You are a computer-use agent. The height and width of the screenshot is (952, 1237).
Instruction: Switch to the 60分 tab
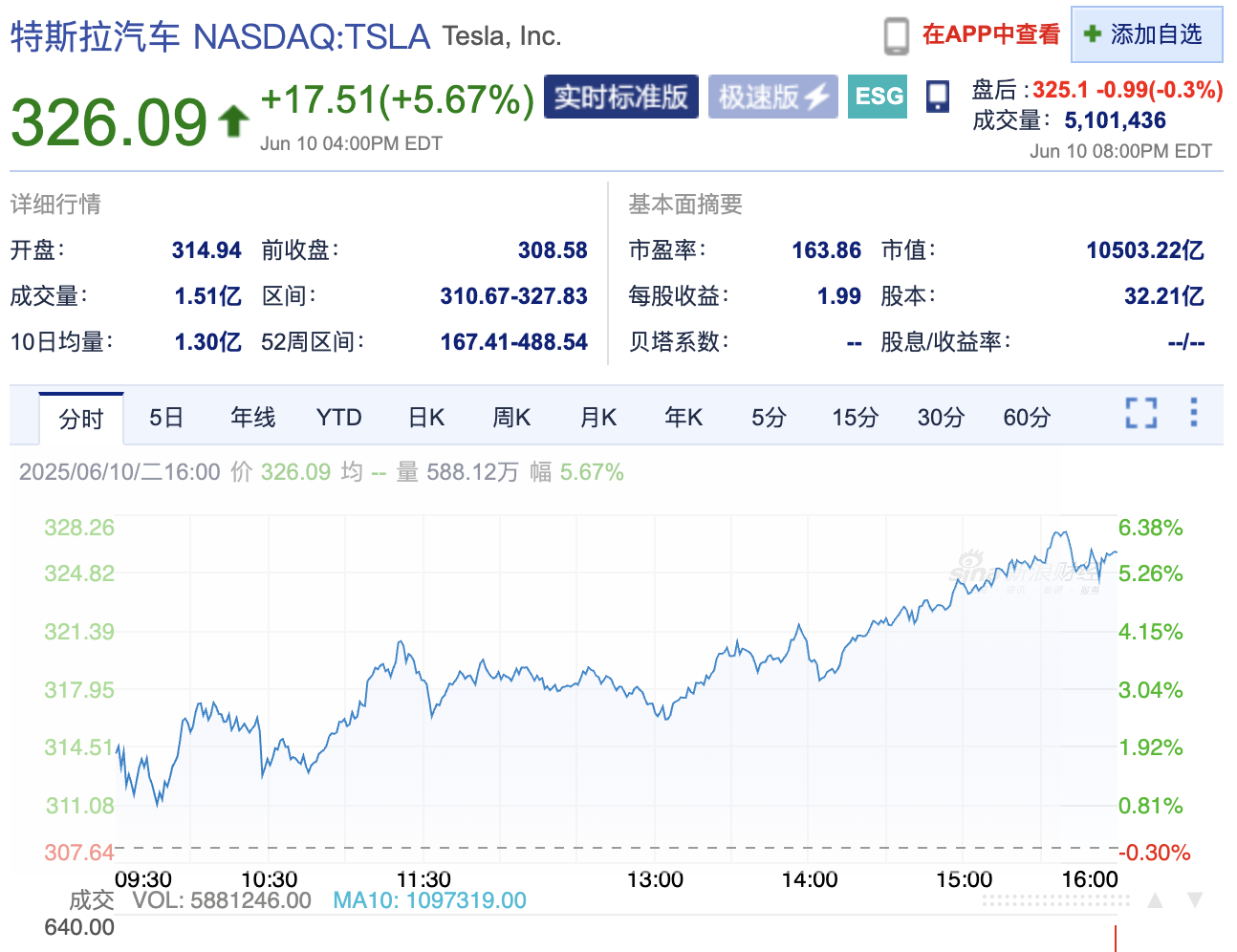click(1026, 417)
